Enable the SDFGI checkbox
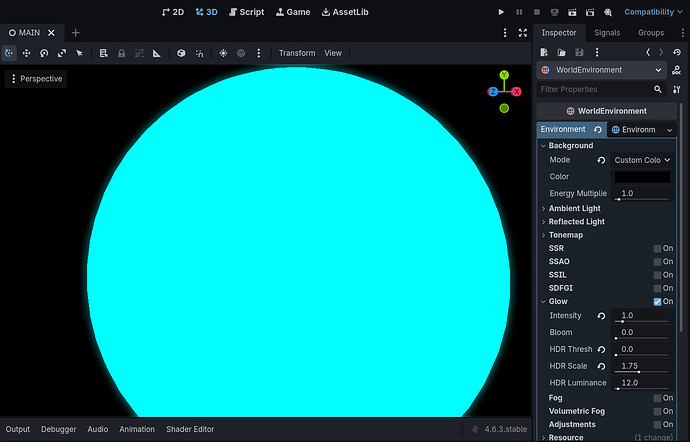The height and width of the screenshot is (442, 690). tap(657, 288)
